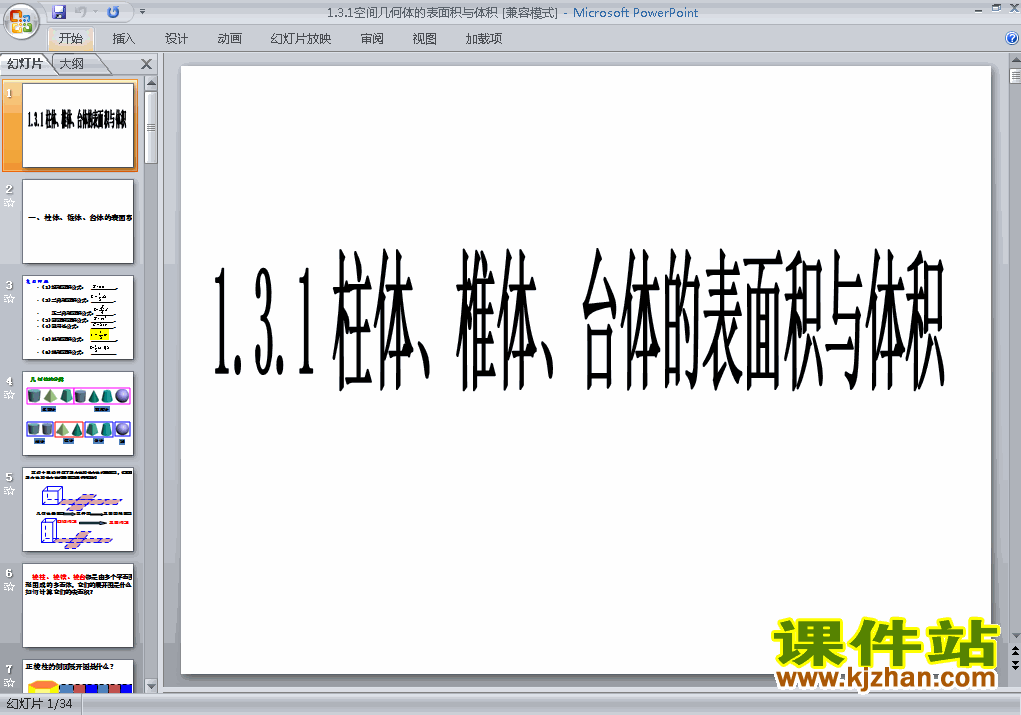This screenshot has height=715, width=1021.
Task: Select the 幻灯片 pane tab
Action: pyautogui.click(x=25, y=64)
